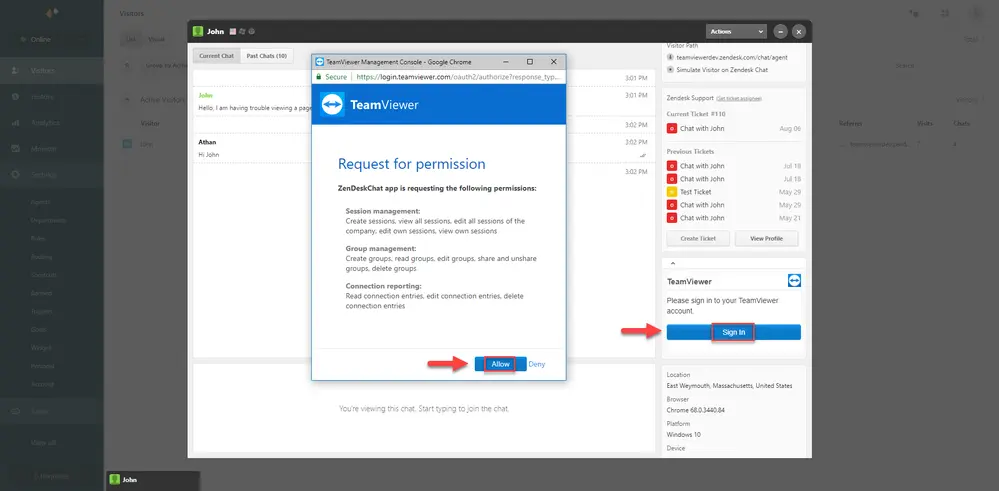Click the chat message input area
Viewport: 999px width, 491px height.
point(424,408)
